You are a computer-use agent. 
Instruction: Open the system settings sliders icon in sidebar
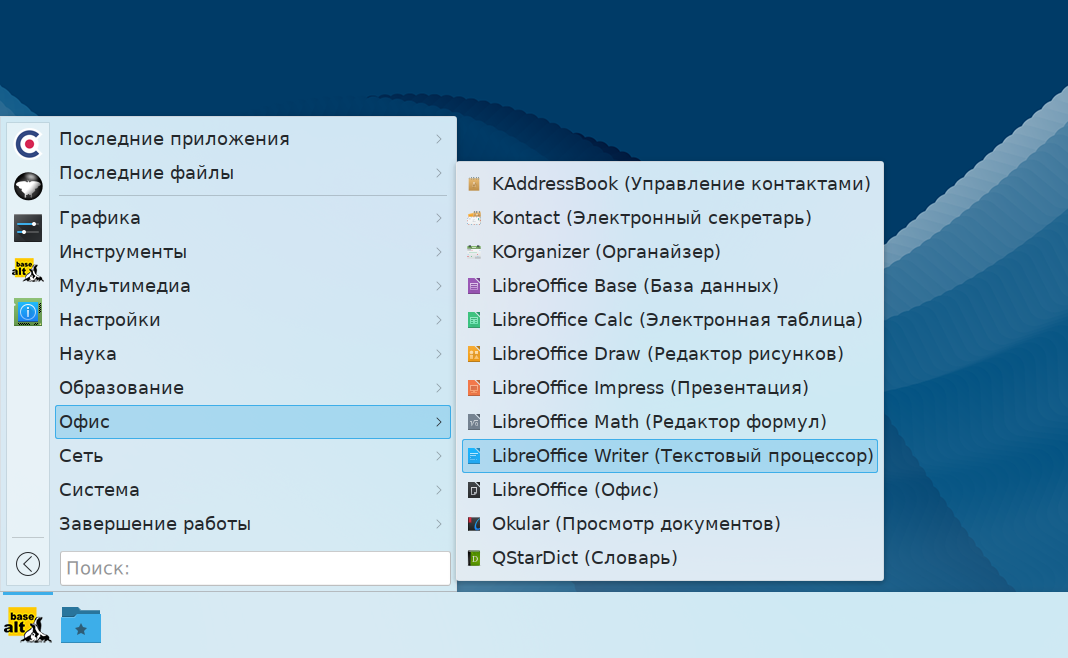pos(28,228)
